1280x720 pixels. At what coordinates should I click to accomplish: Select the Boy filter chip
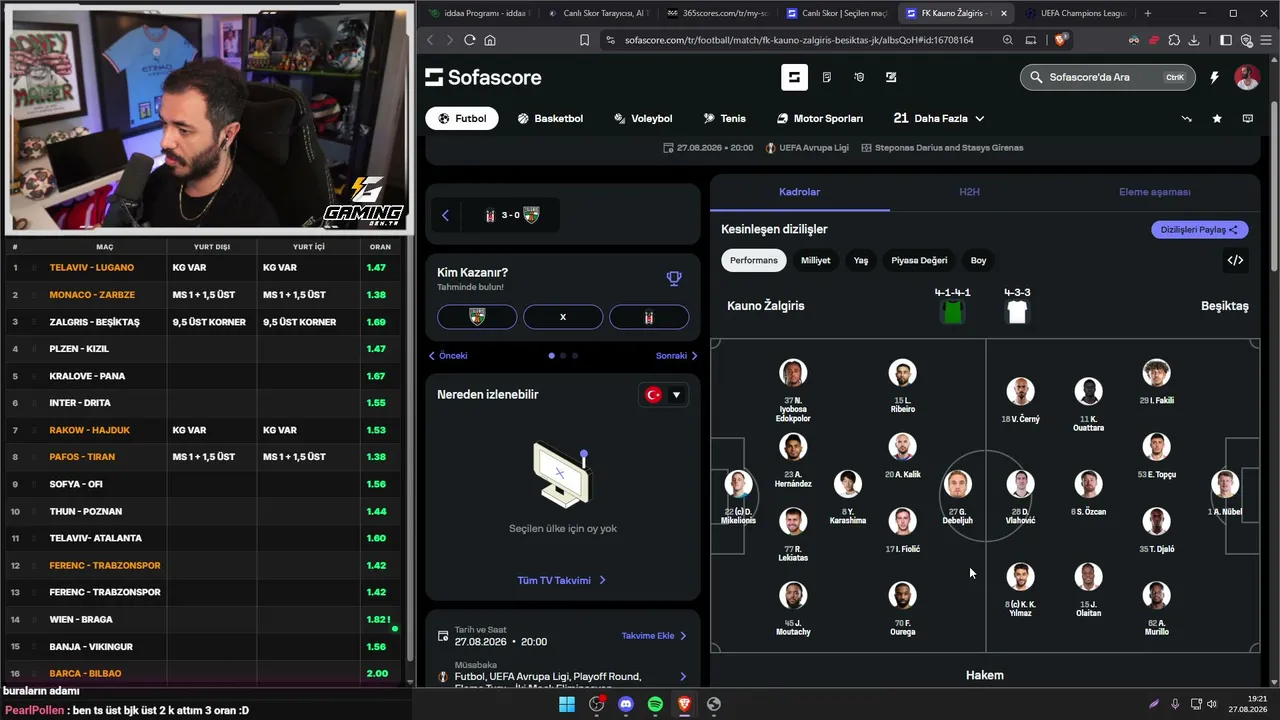[978, 260]
